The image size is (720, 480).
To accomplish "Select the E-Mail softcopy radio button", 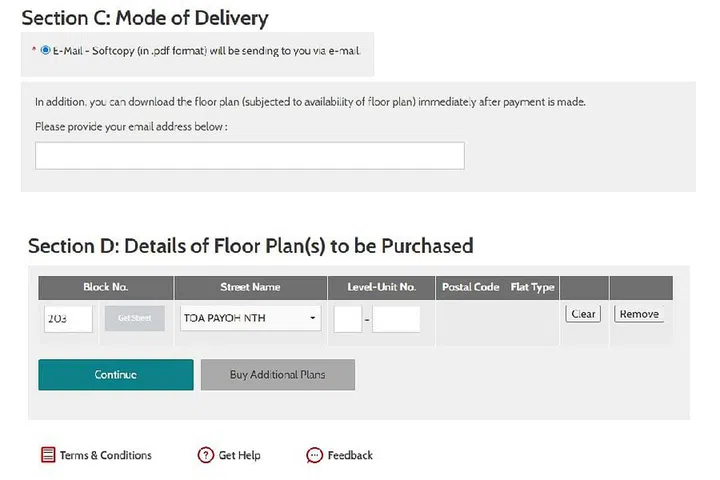I will pos(46,49).
